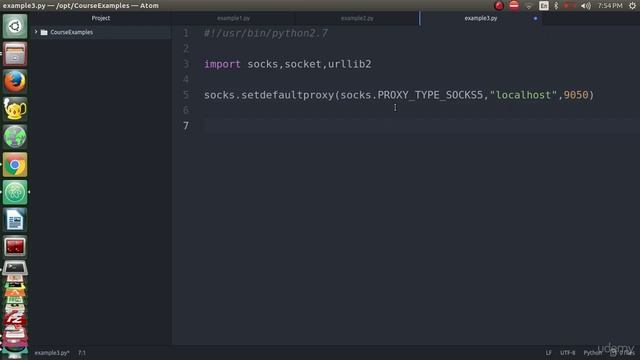The height and width of the screenshot is (360, 640).
Task: Click the "localhost" string literal
Action: coord(523,95)
